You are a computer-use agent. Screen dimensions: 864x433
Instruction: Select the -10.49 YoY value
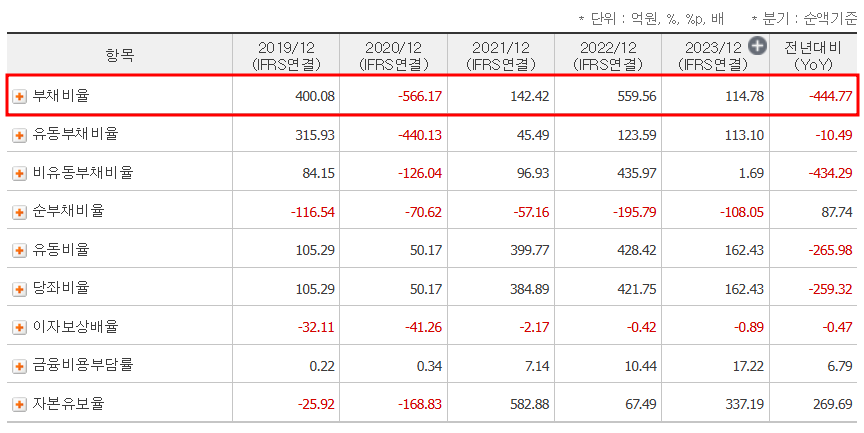(834, 135)
